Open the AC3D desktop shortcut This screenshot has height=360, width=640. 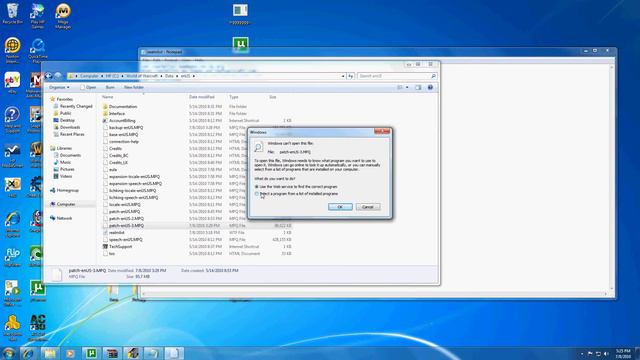click(38, 327)
